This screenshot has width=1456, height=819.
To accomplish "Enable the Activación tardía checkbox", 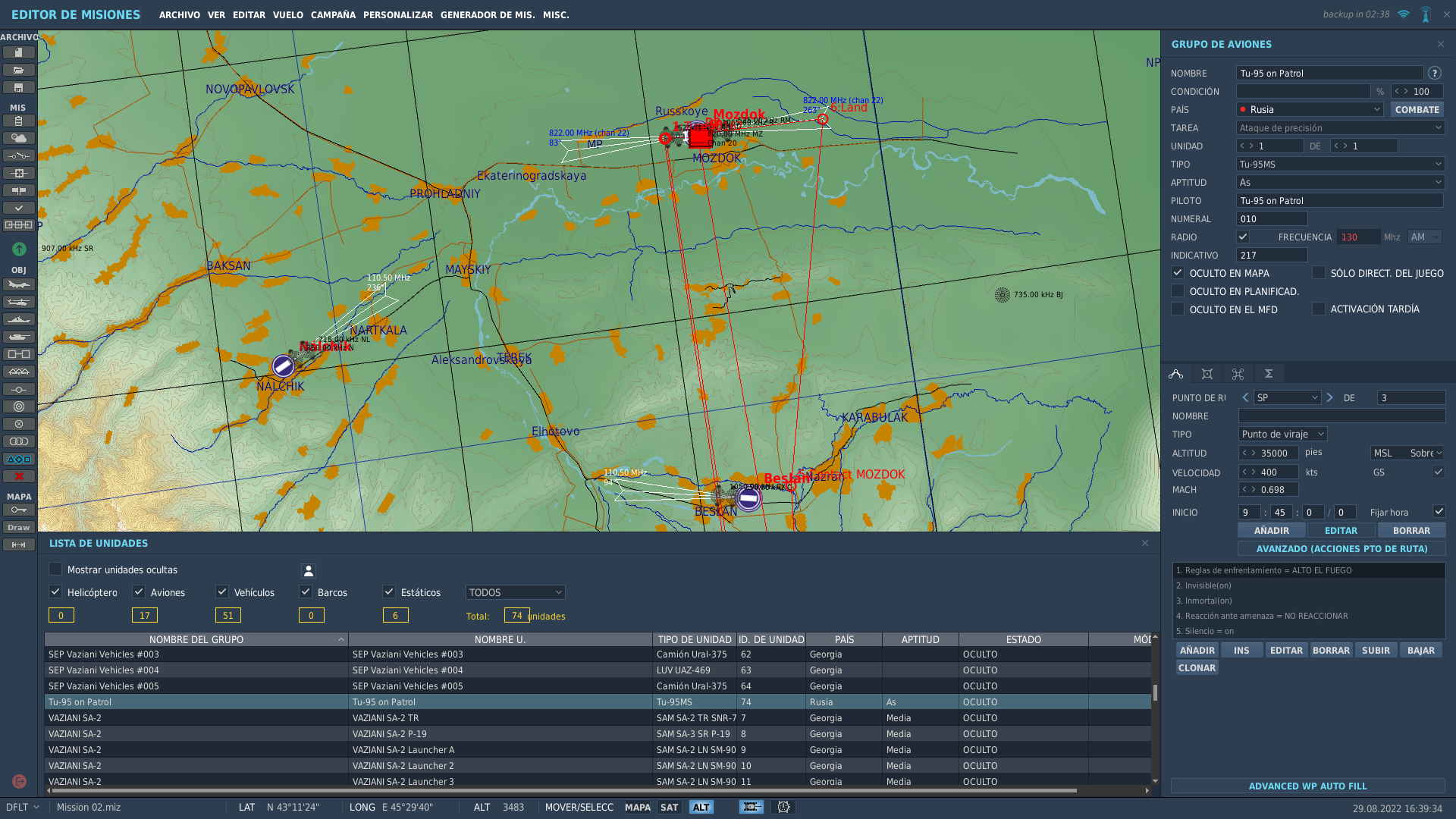I will [x=1319, y=309].
